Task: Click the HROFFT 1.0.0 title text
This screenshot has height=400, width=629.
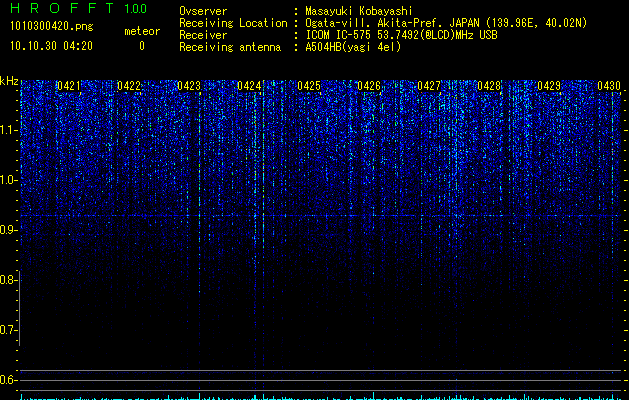Action: tap(79, 8)
